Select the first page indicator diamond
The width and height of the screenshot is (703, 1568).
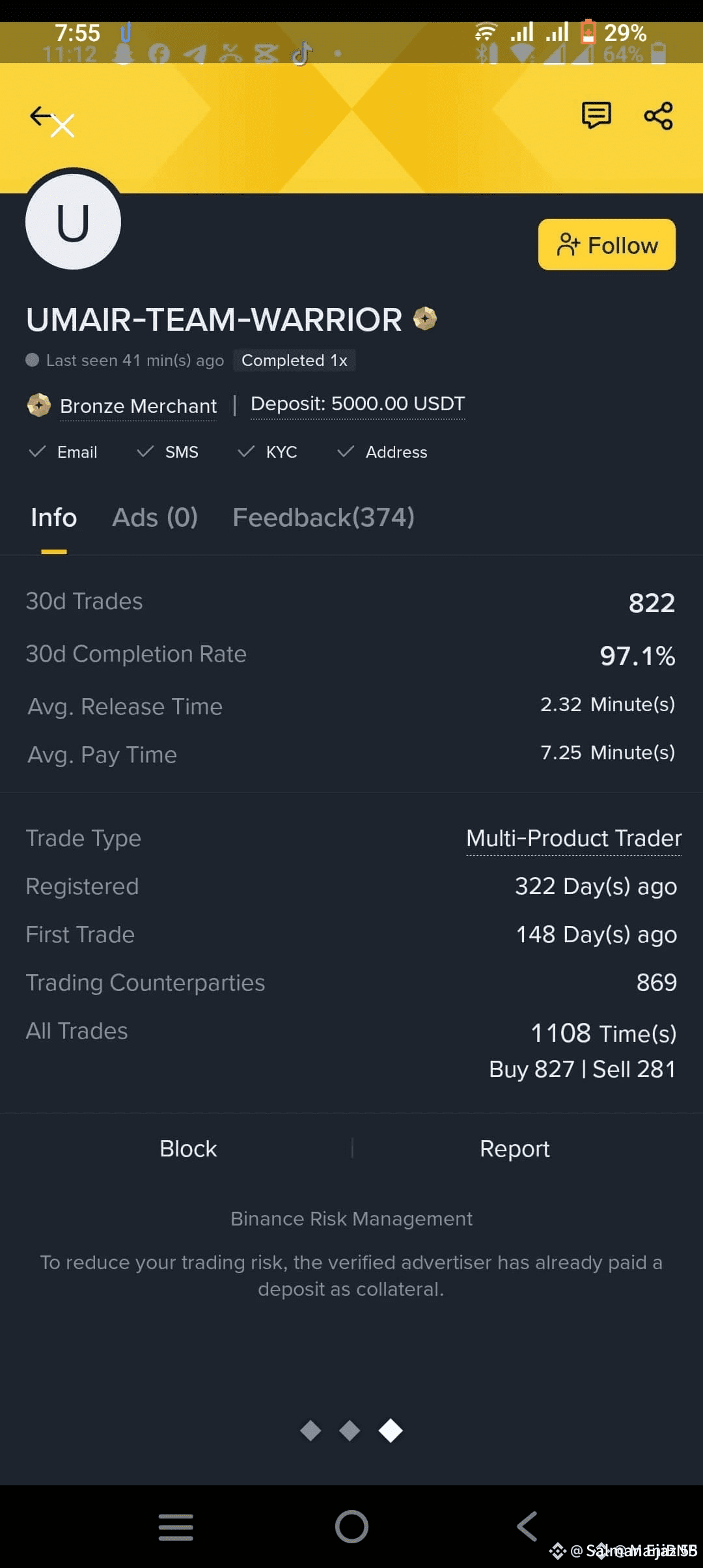click(310, 1431)
